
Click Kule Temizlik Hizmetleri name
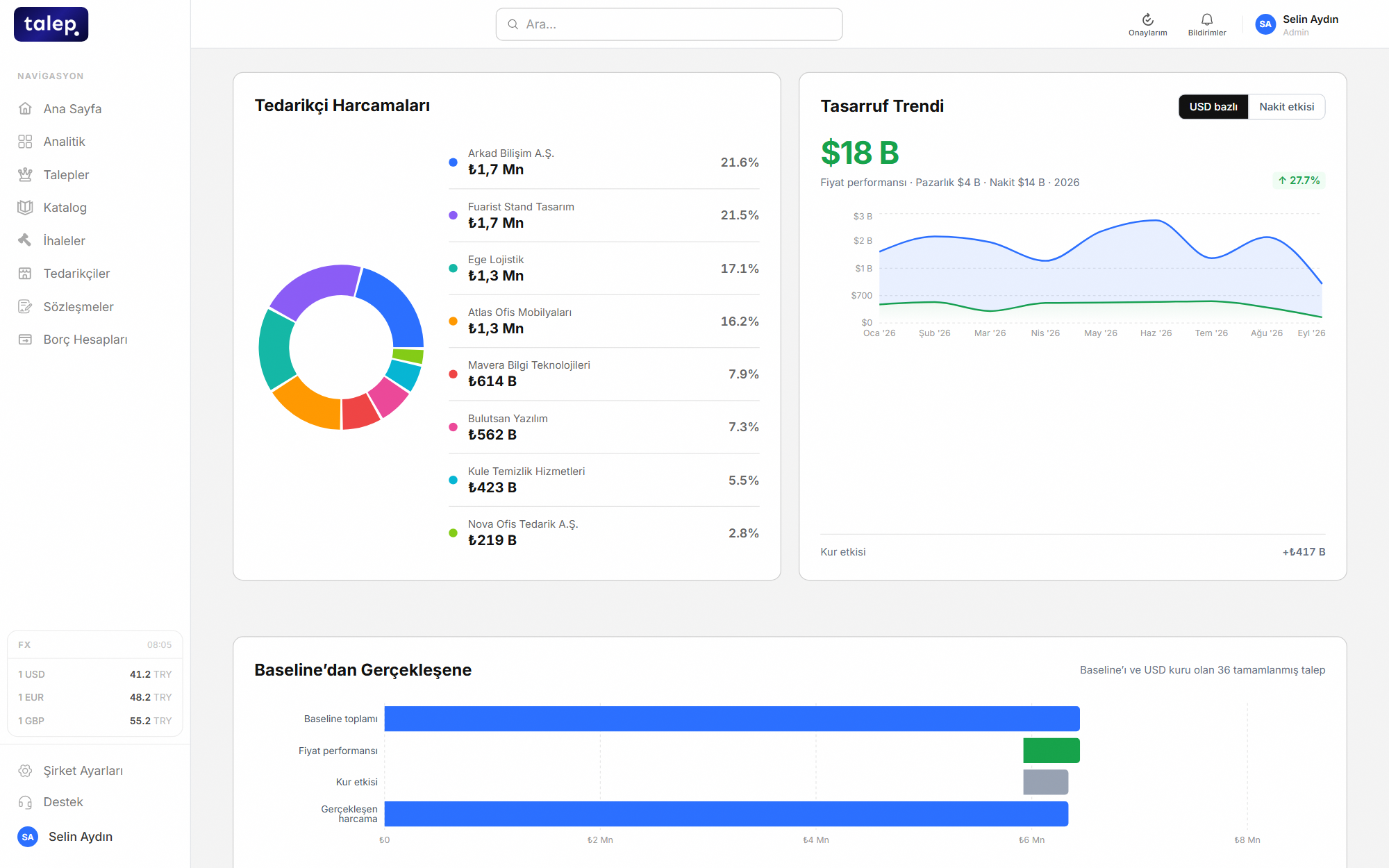click(526, 471)
